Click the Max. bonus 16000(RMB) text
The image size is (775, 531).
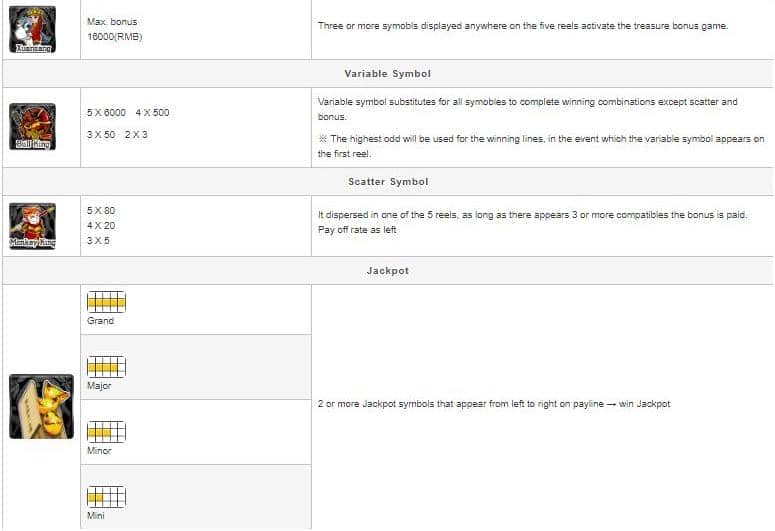click(115, 29)
